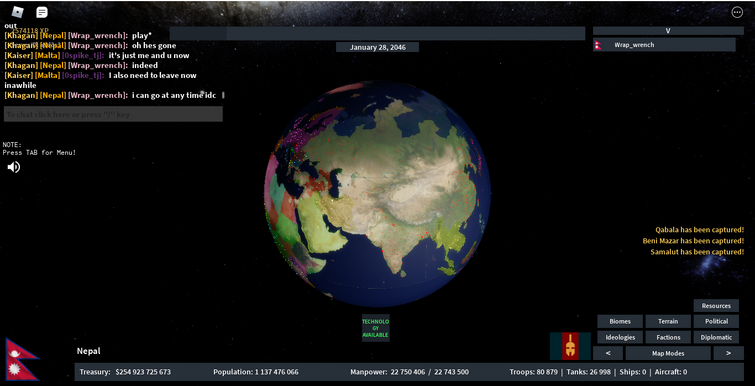This screenshot has height=386, width=755.
Task: Switch to the Political map mode
Action: [716, 322]
